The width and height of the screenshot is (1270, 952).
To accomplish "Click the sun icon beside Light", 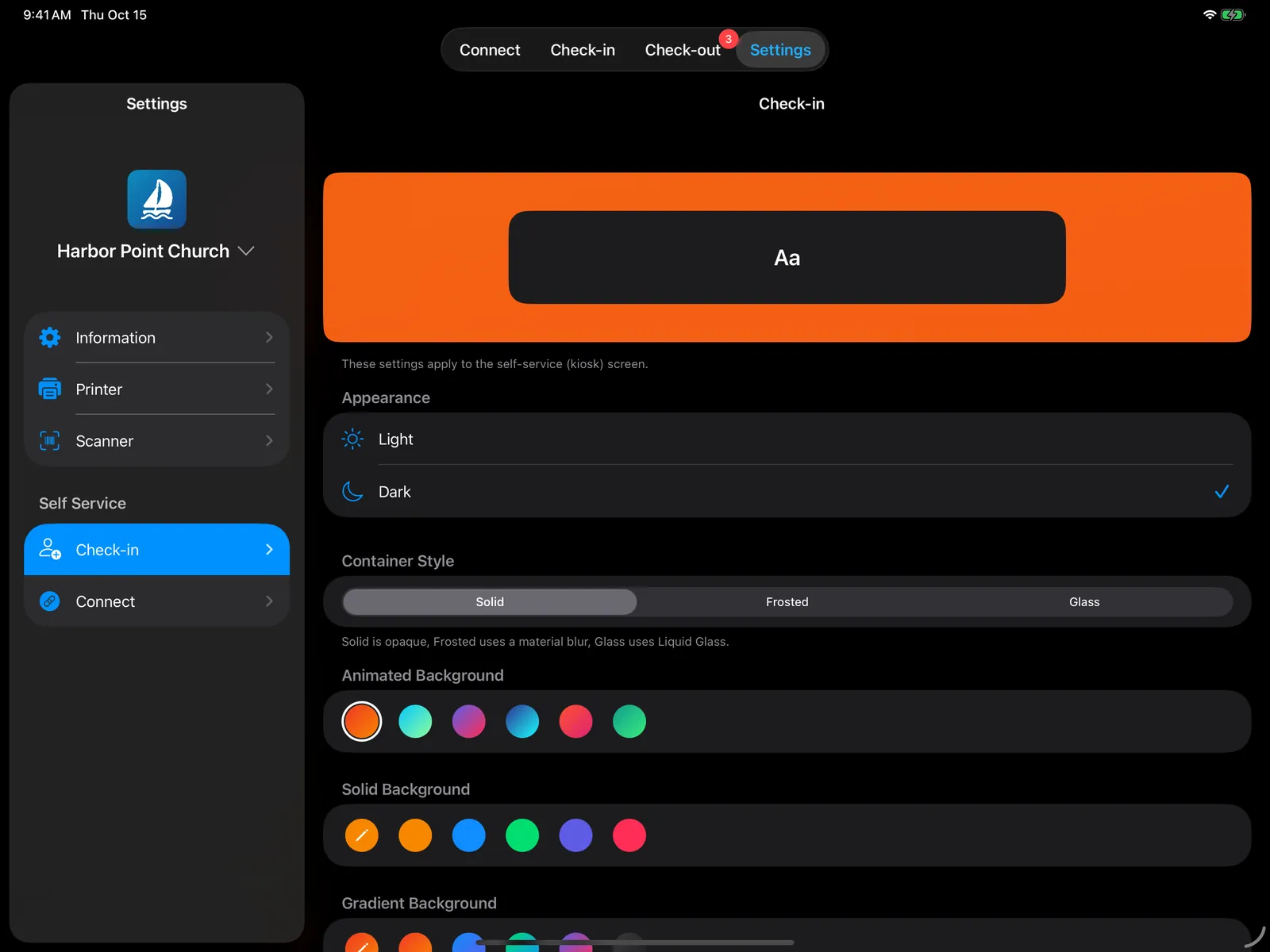I will (x=352, y=439).
